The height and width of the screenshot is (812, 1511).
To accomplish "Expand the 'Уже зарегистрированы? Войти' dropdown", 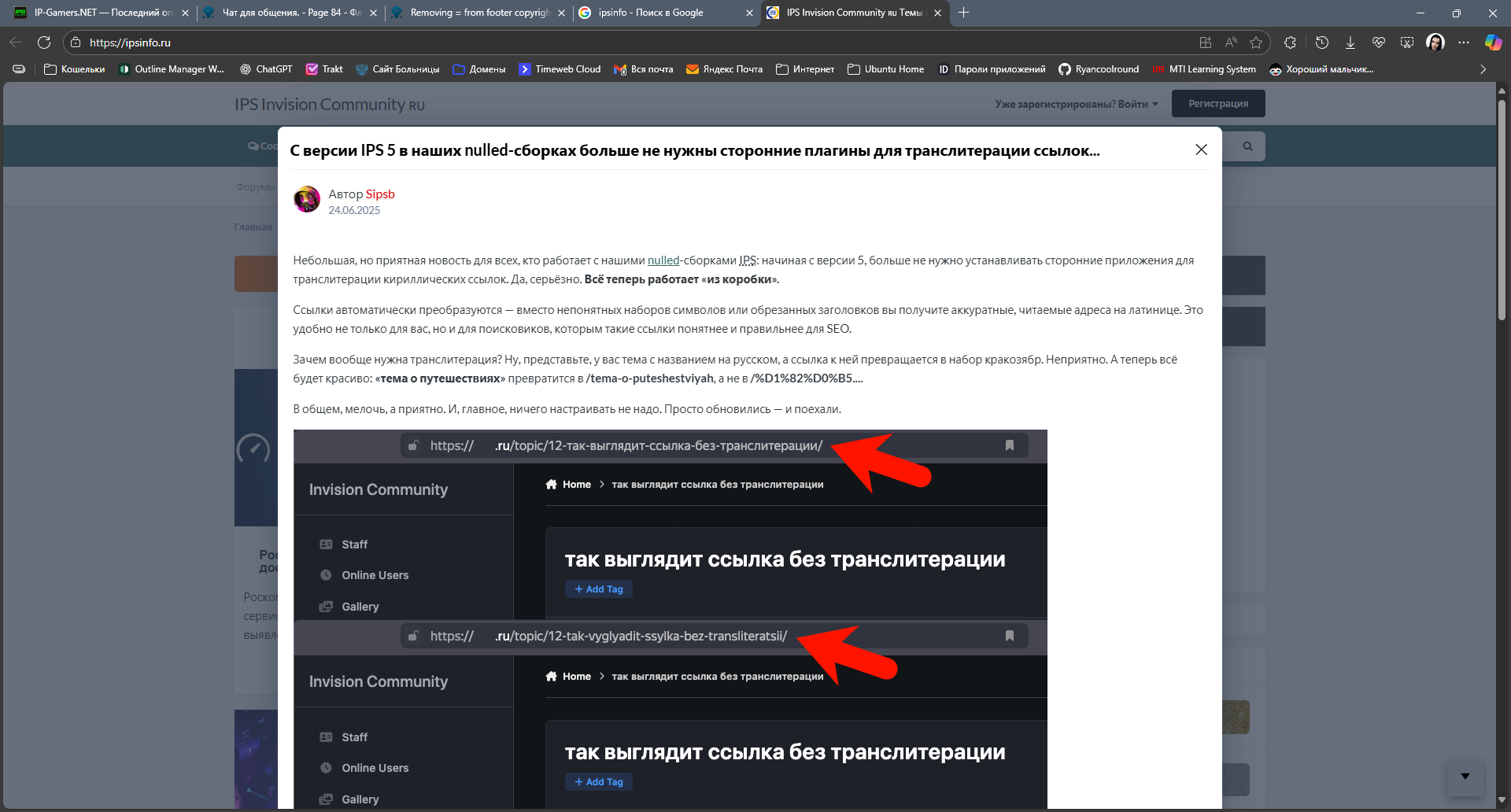I will tap(1077, 104).
